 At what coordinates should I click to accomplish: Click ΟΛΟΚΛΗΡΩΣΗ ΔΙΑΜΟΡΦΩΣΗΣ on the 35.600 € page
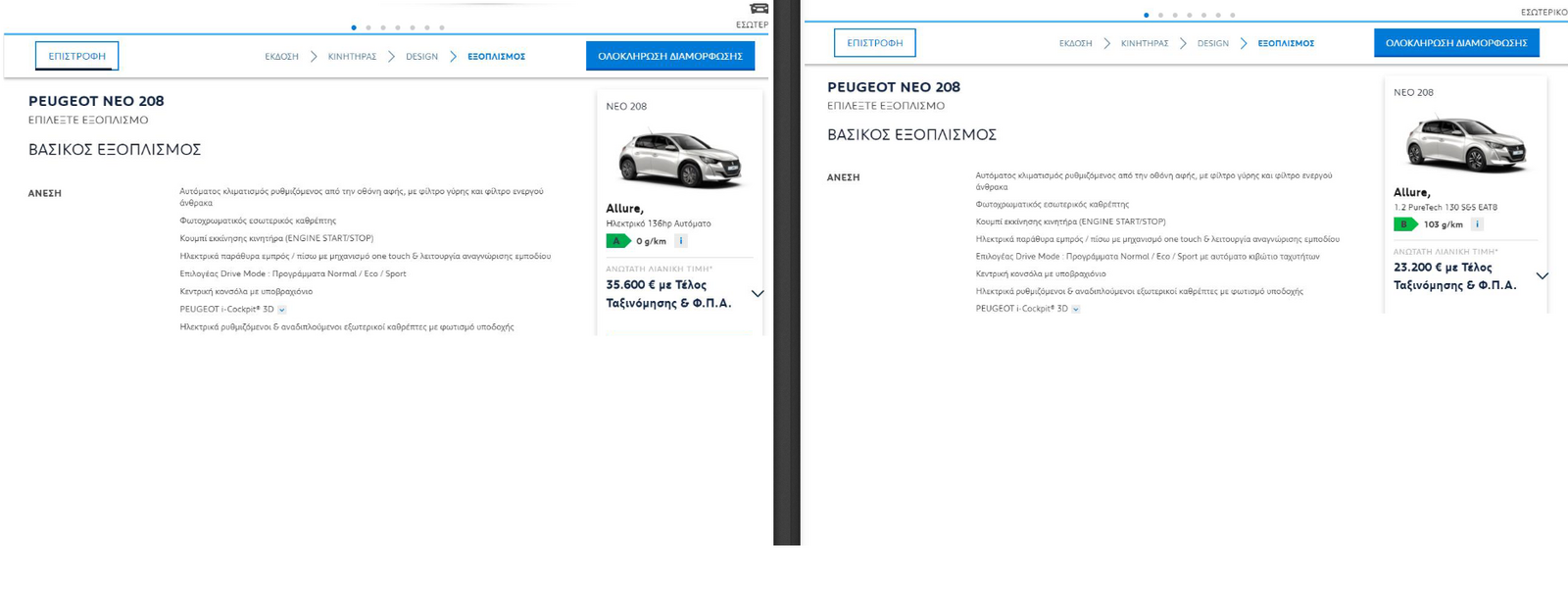click(670, 56)
